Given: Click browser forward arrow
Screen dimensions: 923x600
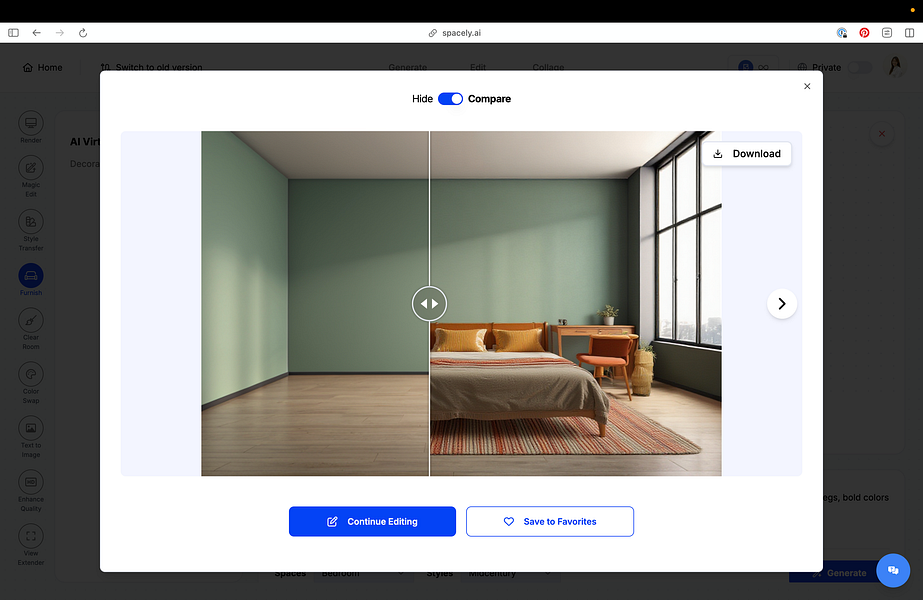Looking at the screenshot, I should pos(59,33).
